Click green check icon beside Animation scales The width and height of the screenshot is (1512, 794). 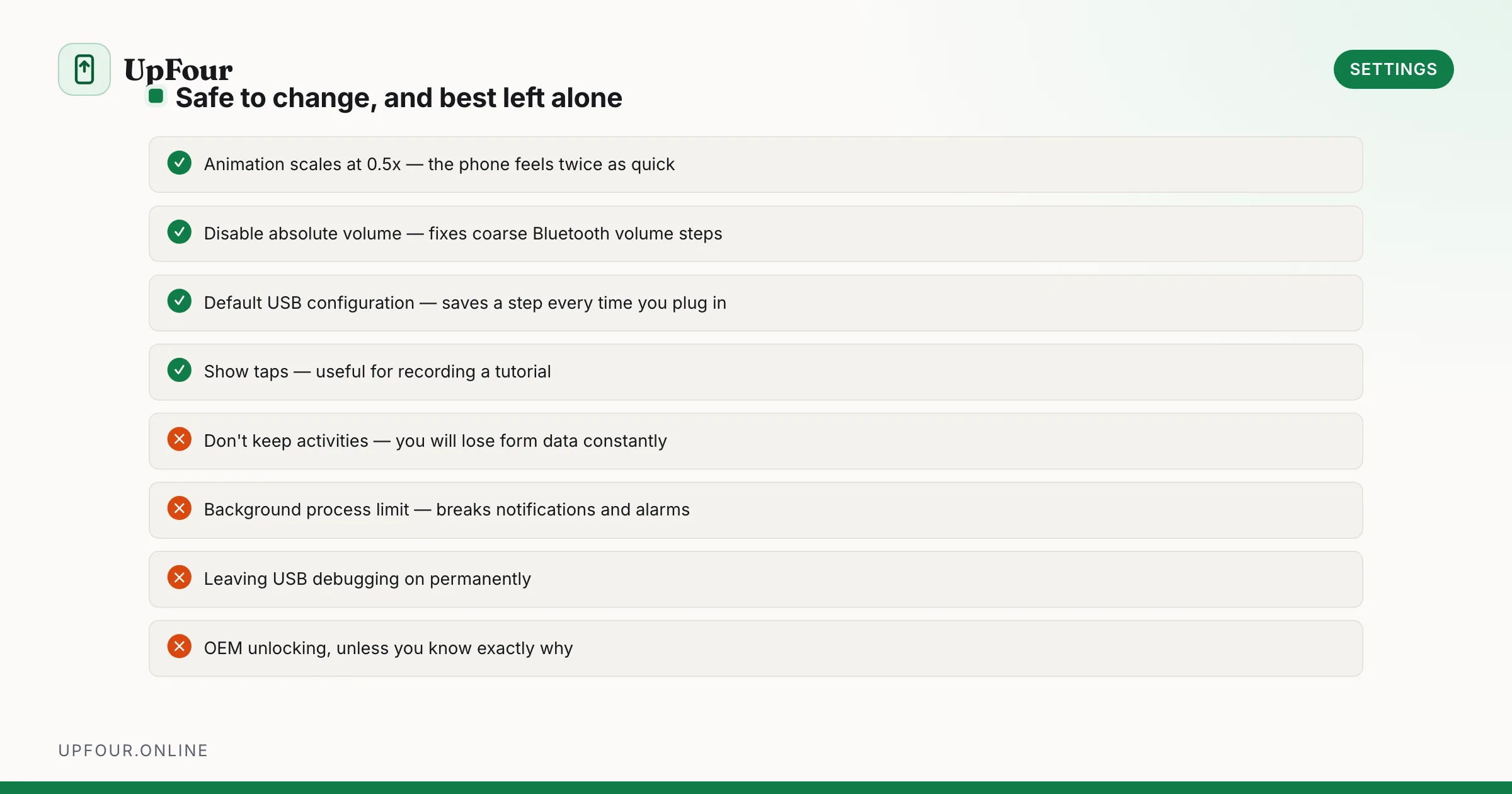pos(180,163)
